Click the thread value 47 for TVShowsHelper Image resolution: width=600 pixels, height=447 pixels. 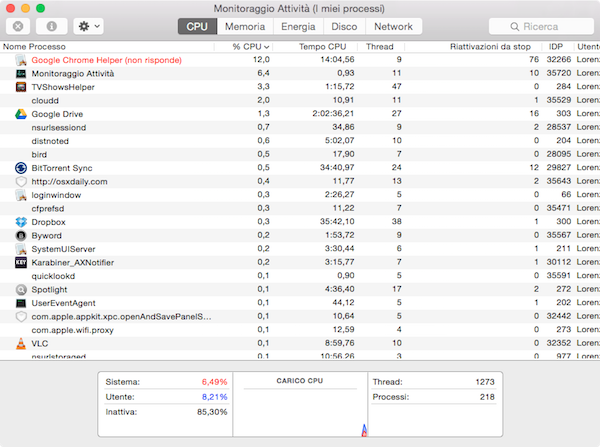point(396,86)
